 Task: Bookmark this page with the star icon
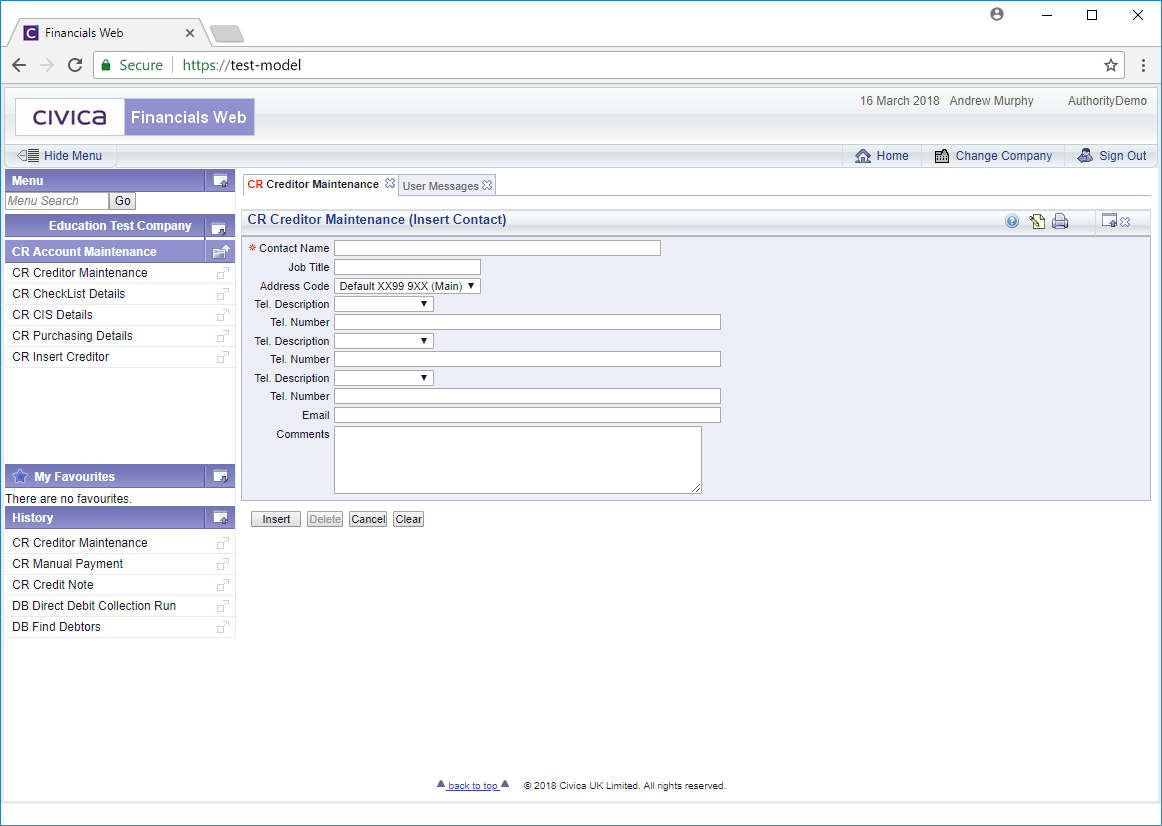coord(1110,65)
